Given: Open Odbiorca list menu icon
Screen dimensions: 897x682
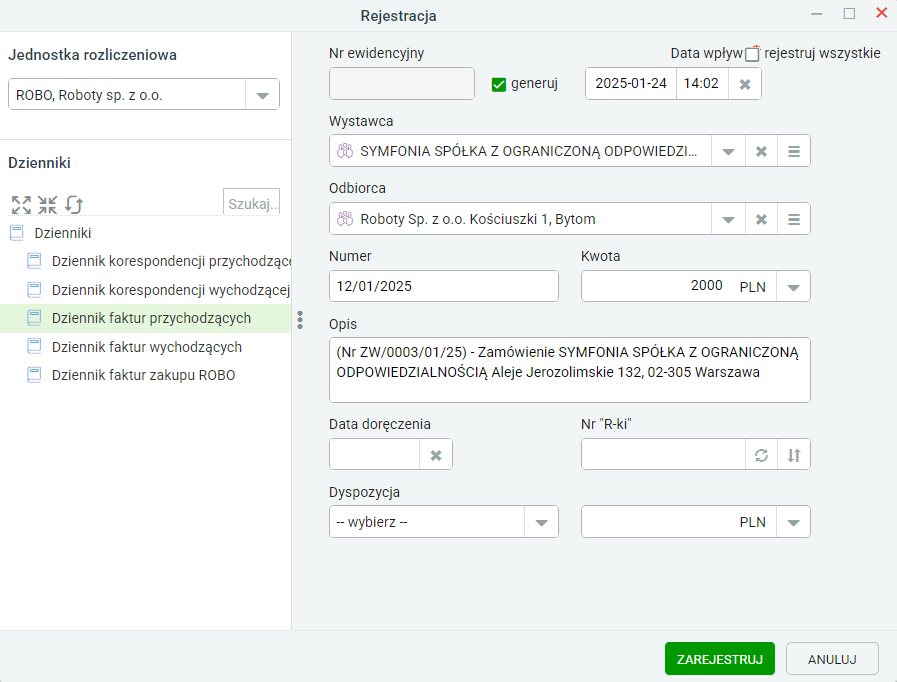Looking at the screenshot, I should click(x=793, y=219).
